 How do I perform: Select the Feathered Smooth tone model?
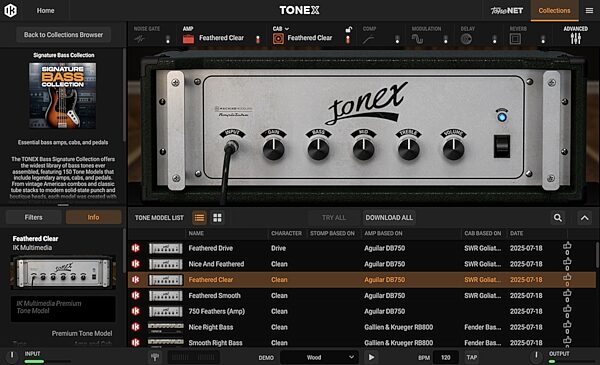click(x=362, y=295)
